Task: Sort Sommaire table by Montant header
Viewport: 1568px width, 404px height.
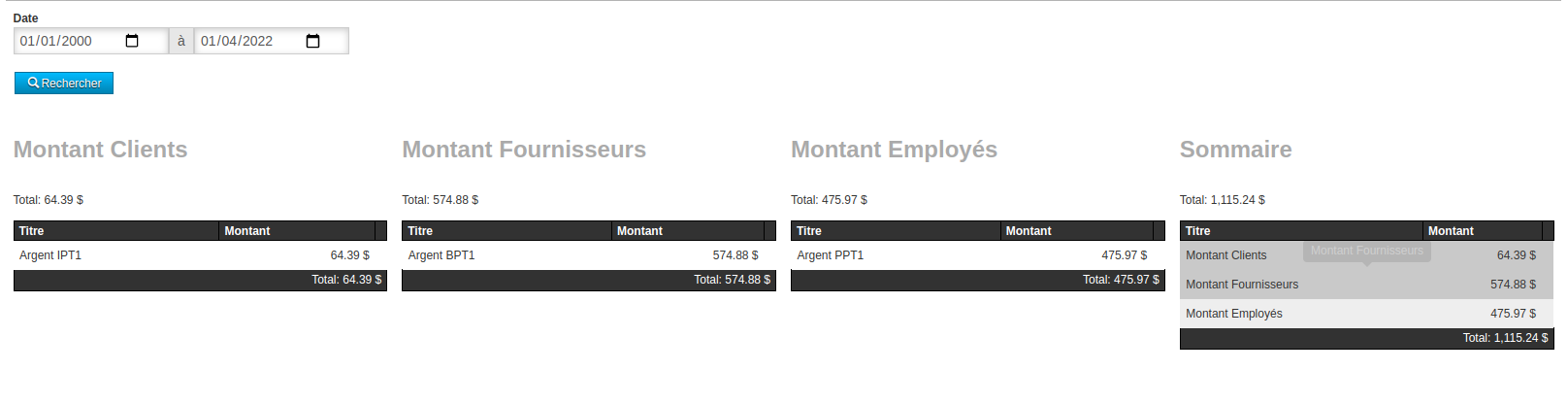Action: pos(1483,231)
